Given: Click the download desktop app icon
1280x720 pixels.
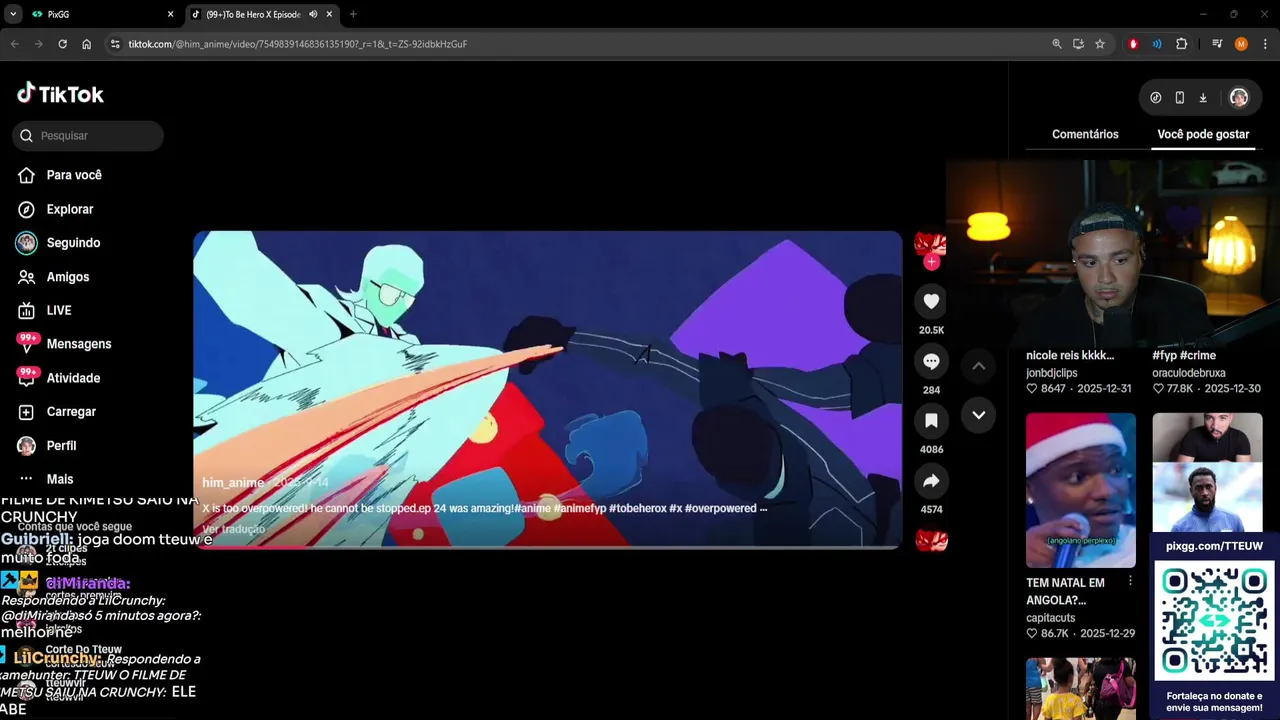Looking at the screenshot, I should pyautogui.click(x=1203, y=98).
